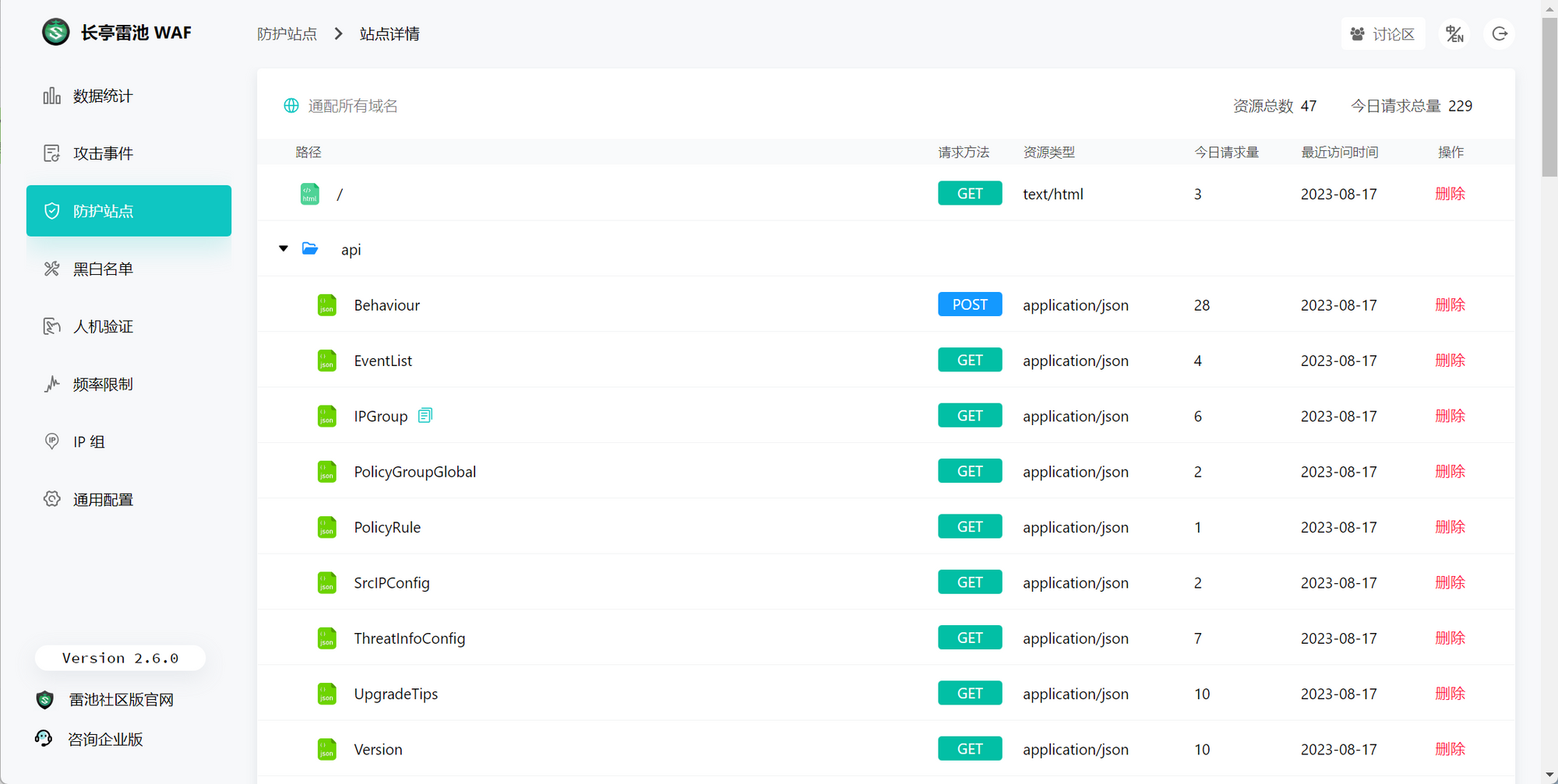Go to 黑白名单 page
The image size is (1558, 784).
tap(103, 269)
